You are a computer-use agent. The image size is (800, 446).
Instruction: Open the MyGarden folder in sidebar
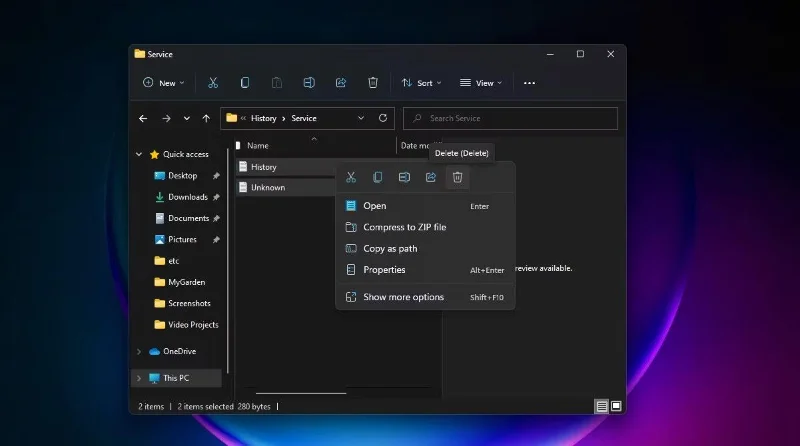(x=187, y=282)
